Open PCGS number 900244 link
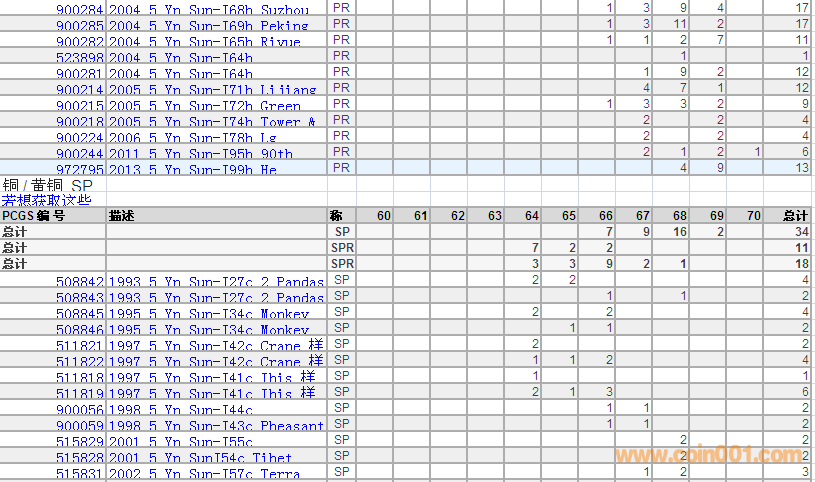 tap(79, 154)
